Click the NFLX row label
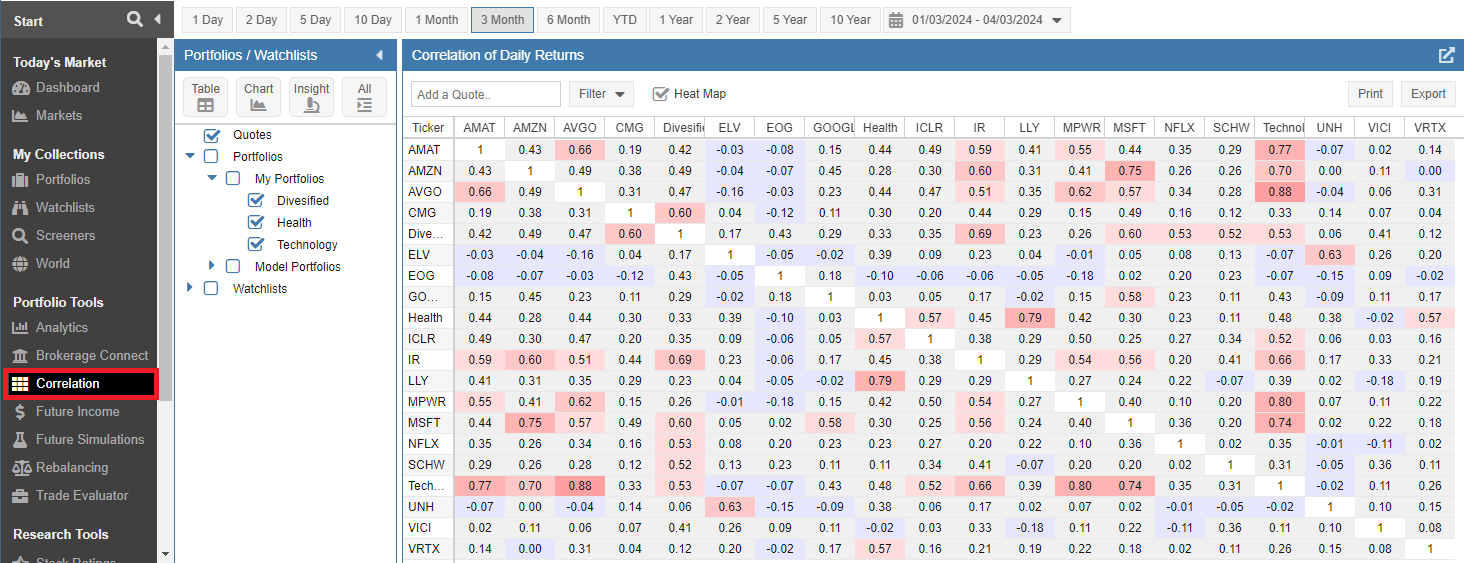Screen dimensions: 1464x563 pos(428,443)
